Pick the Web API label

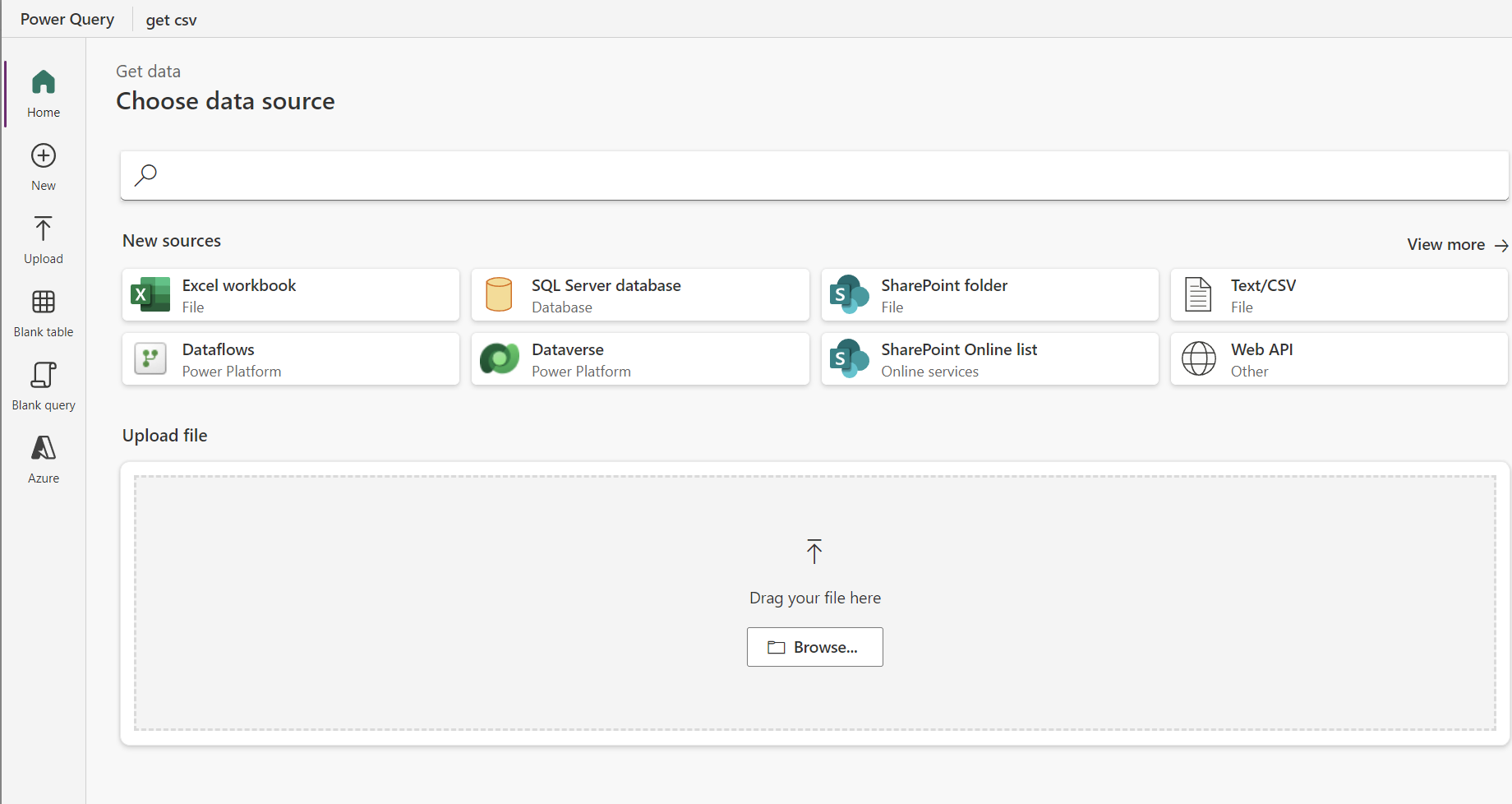[1261, 349]
